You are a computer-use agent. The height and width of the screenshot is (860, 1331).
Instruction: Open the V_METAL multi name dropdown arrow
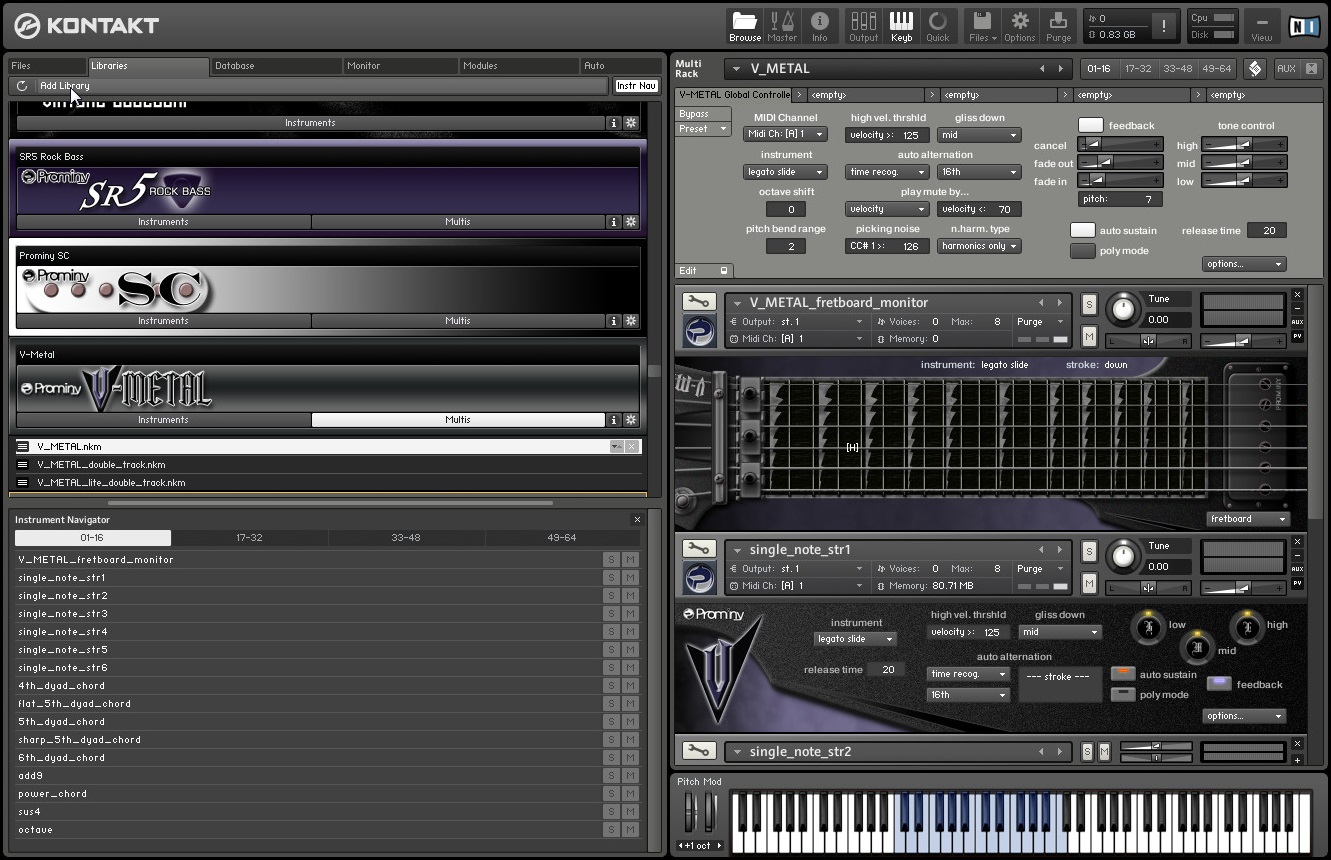[737, 69]
